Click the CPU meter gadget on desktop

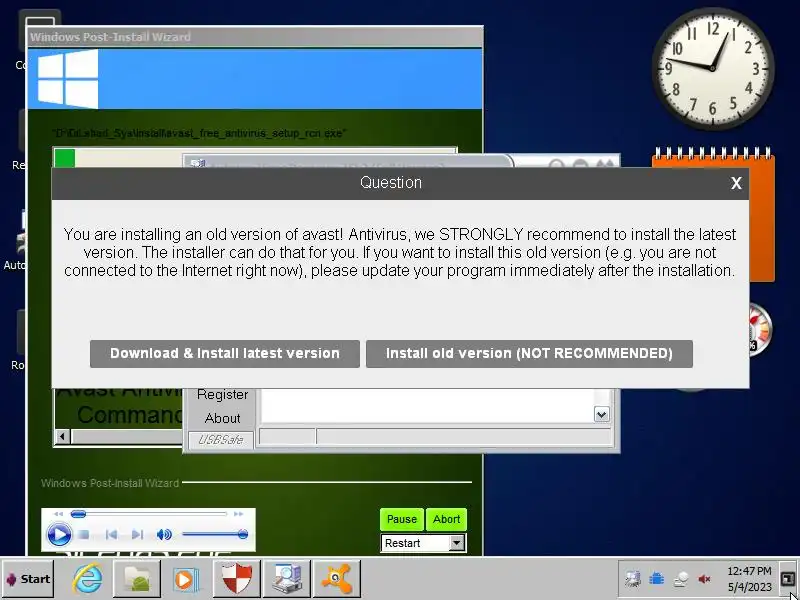pyautogui.click(x=759, y=329)
